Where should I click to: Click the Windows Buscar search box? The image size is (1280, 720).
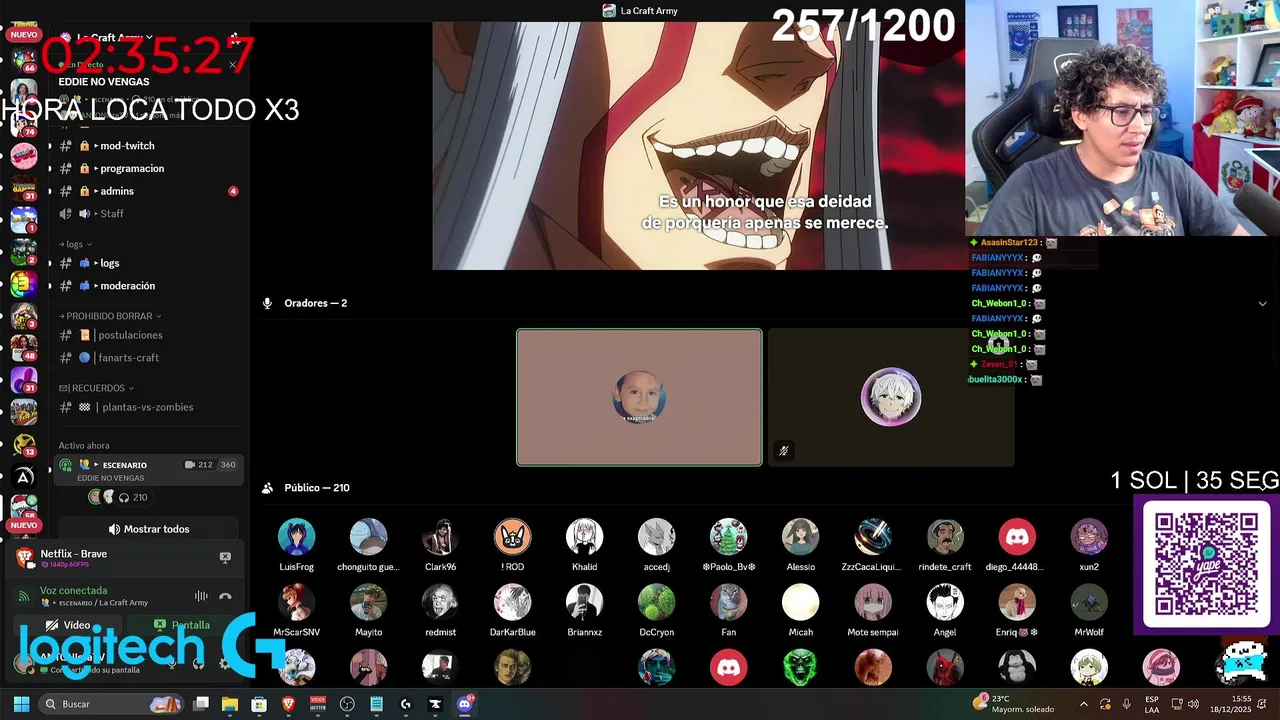112,704
